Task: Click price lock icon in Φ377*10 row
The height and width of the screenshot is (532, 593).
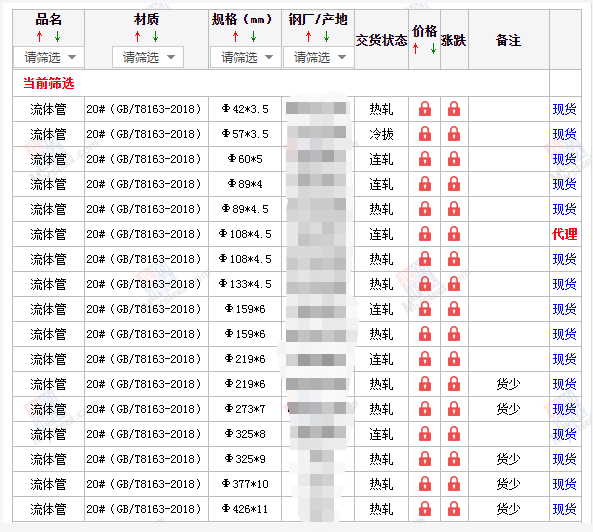Action: (x=425, y=484)
